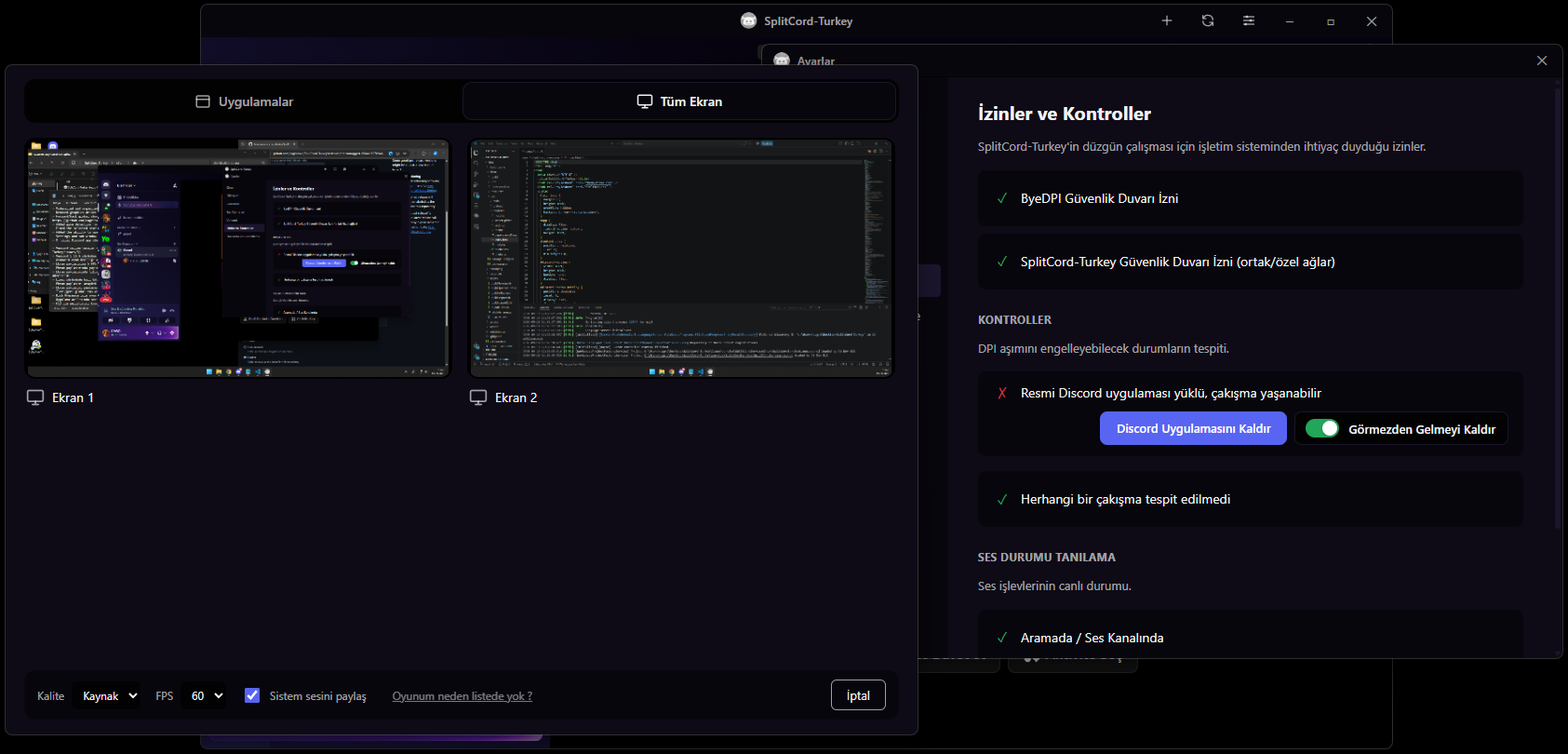Screen dimensions: 1568x754
Task: Click the plus icon in SplitCord-Turkey title bar
Action: coord(1167,20)
